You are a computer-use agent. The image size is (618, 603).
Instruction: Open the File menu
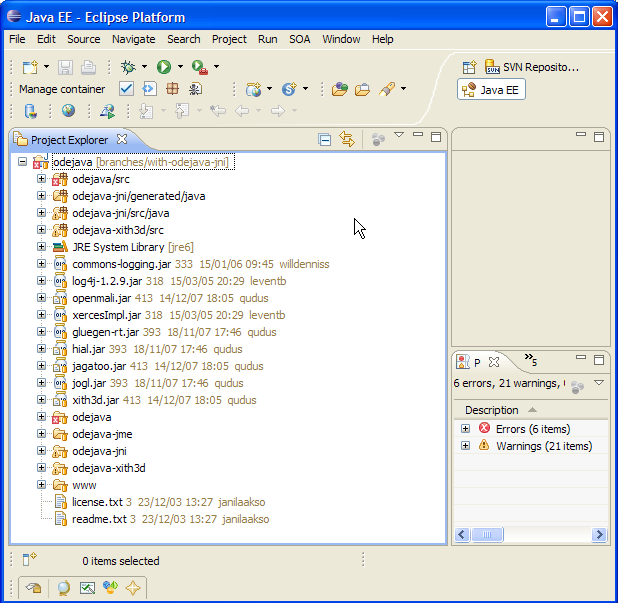[x=17, y=39]
